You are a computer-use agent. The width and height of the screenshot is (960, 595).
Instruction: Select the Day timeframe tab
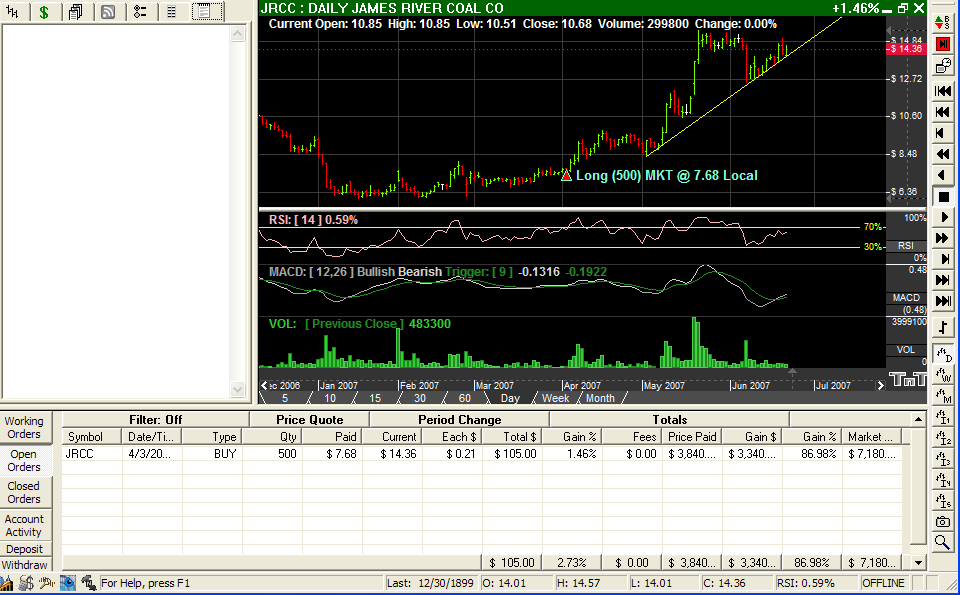tap(510, 399)
